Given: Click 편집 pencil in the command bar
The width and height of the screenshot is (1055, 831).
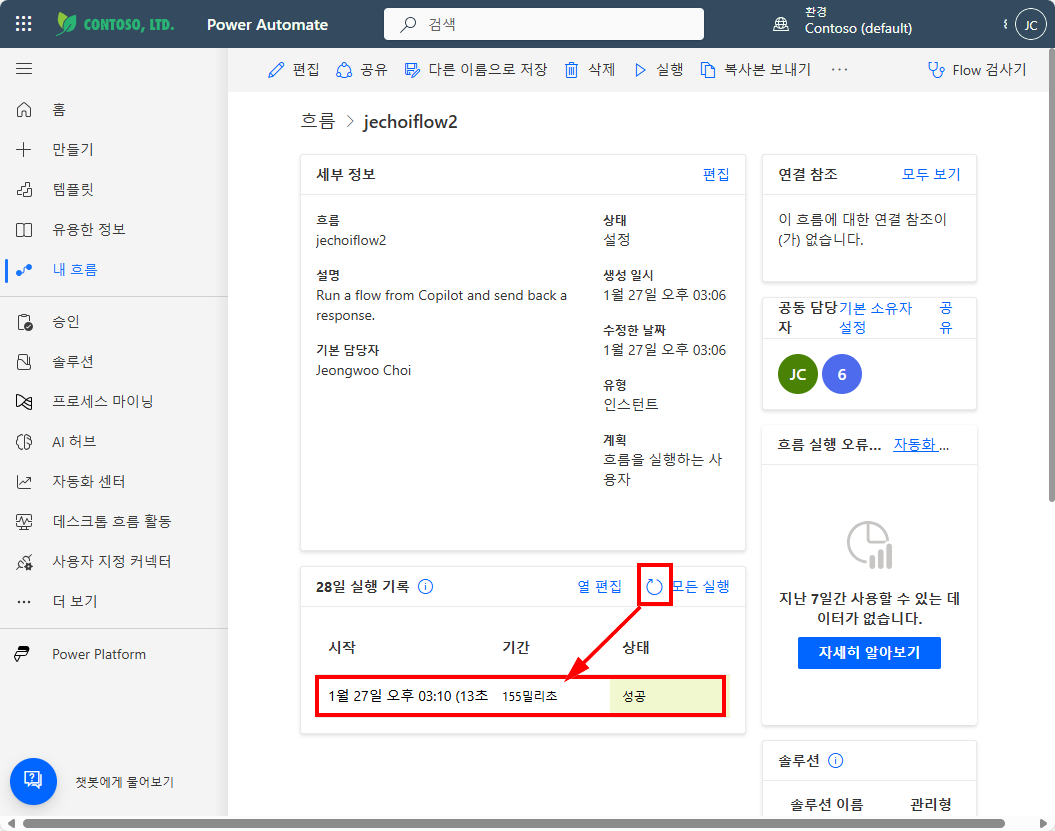Looking at the screenshot, I should 293,69.
